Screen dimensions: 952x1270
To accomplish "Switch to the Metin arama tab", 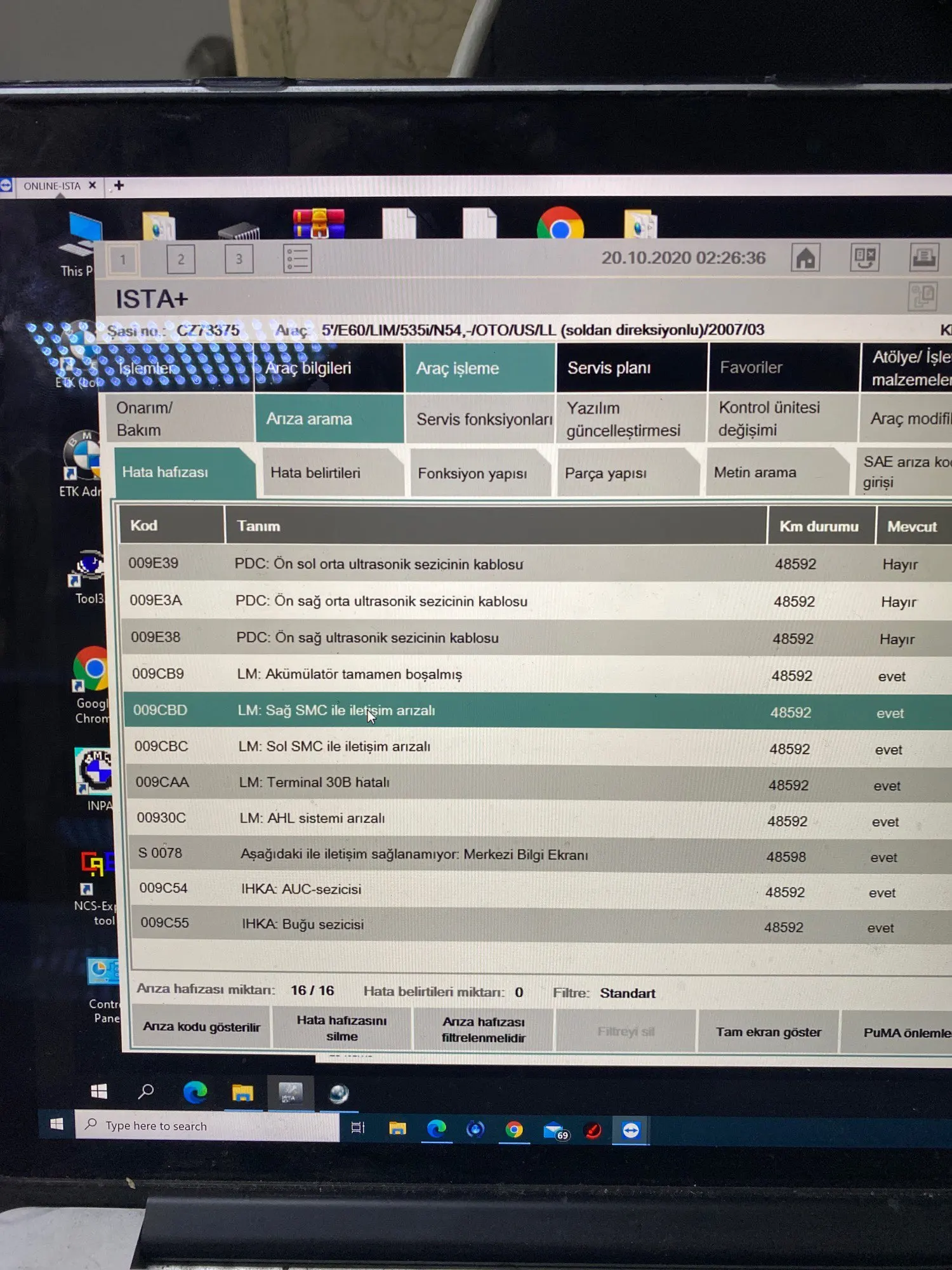I will click(777, 472).
